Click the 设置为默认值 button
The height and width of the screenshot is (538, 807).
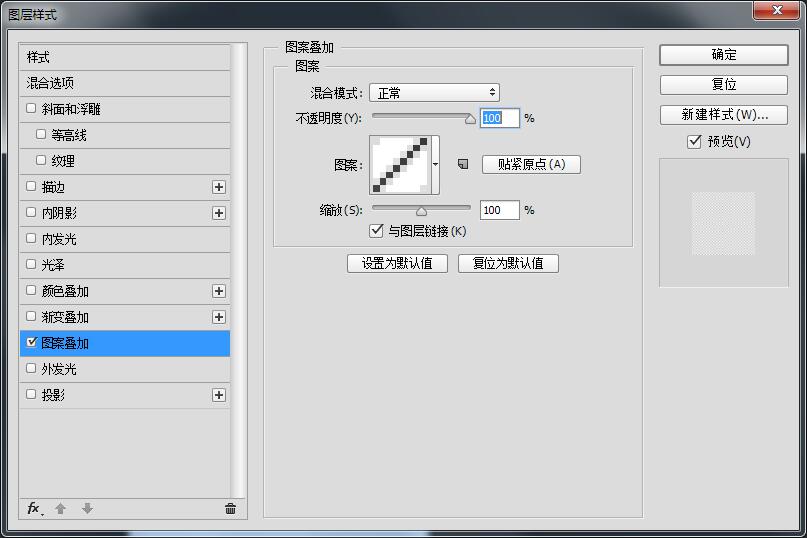coord(397,263)
